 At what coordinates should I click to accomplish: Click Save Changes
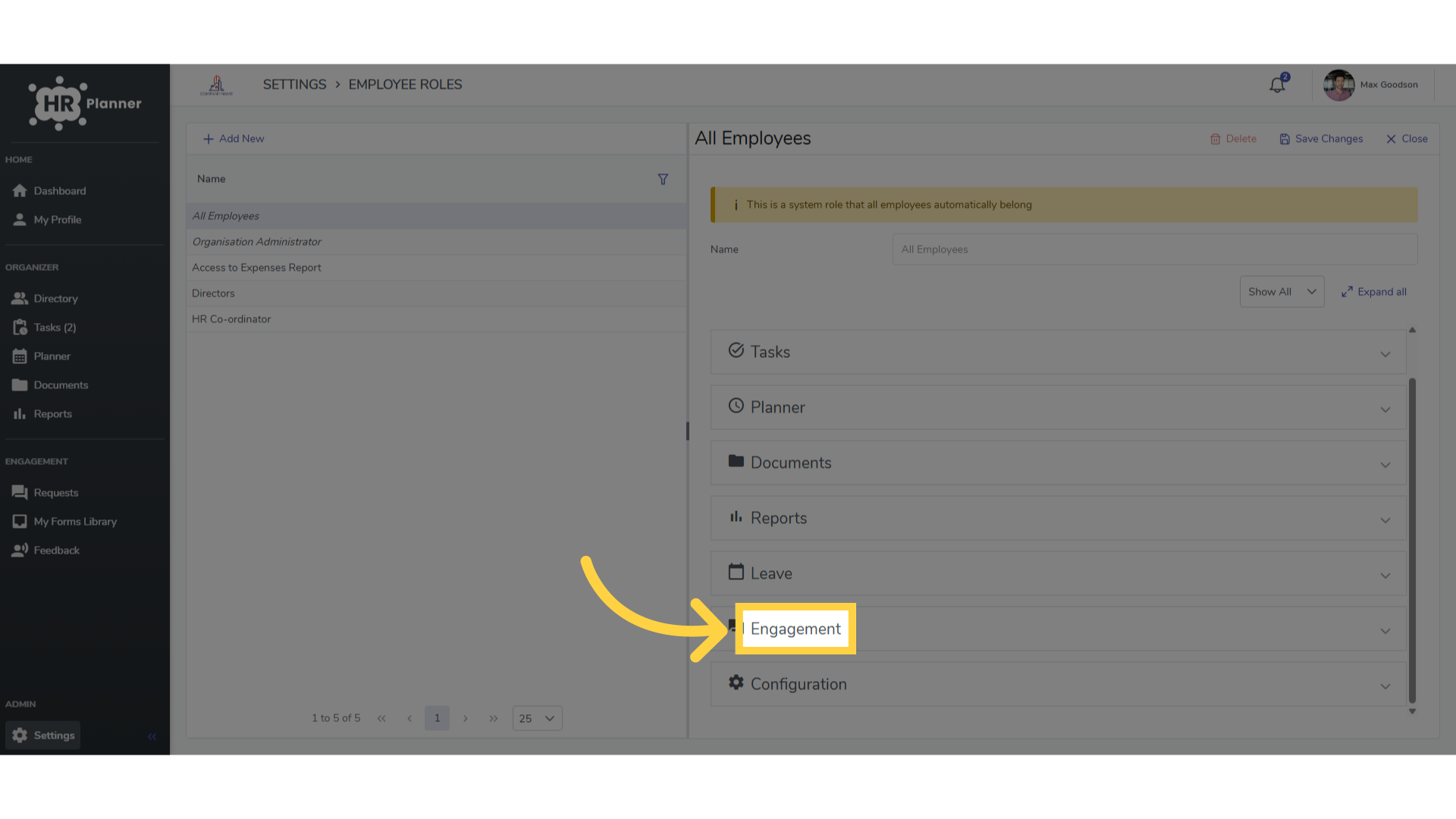point(1321,139)
